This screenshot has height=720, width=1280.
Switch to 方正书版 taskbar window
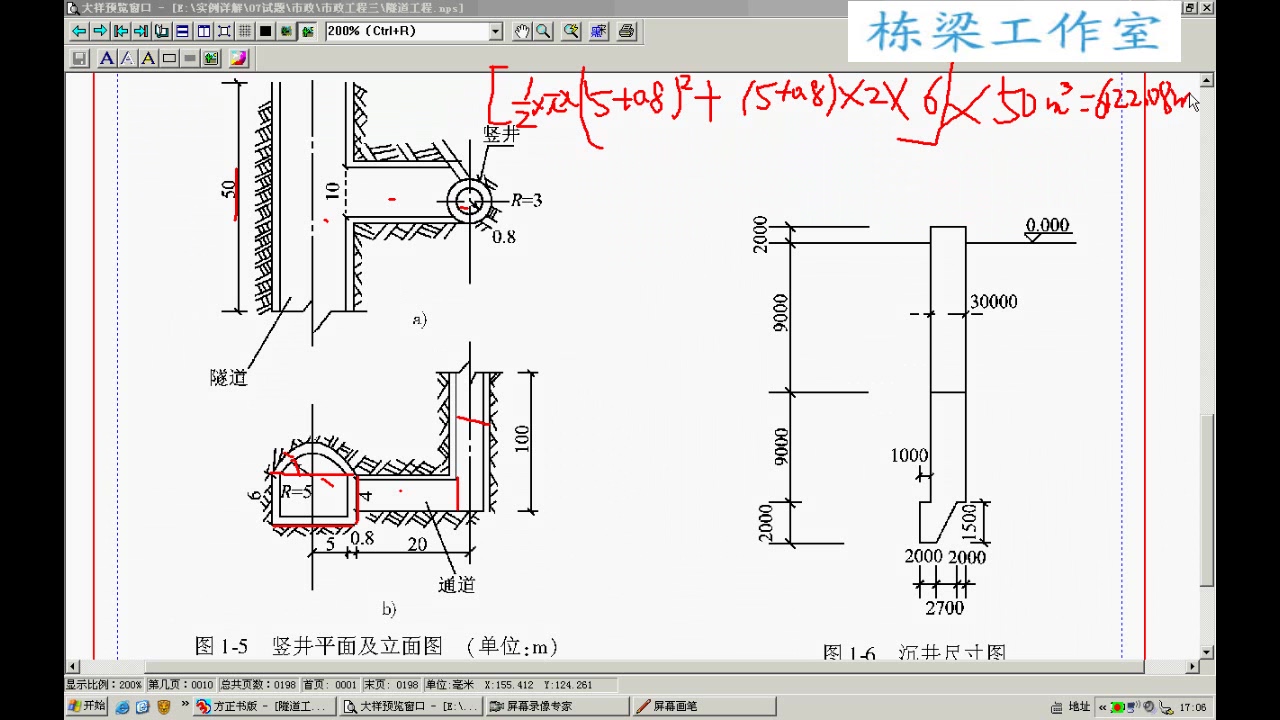264,706
